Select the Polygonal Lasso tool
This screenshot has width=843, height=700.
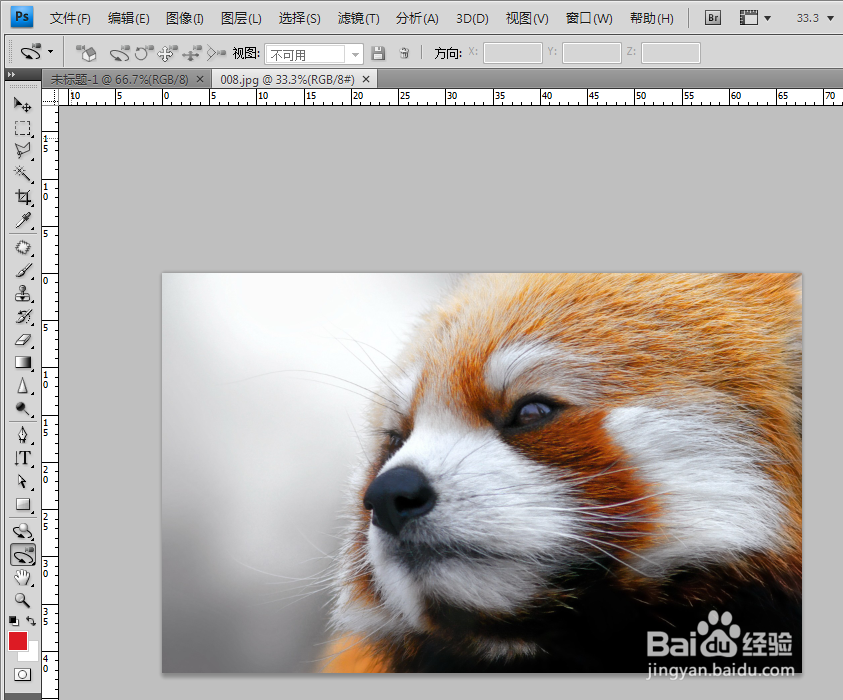pyautogui.click(x=23, y=151)
